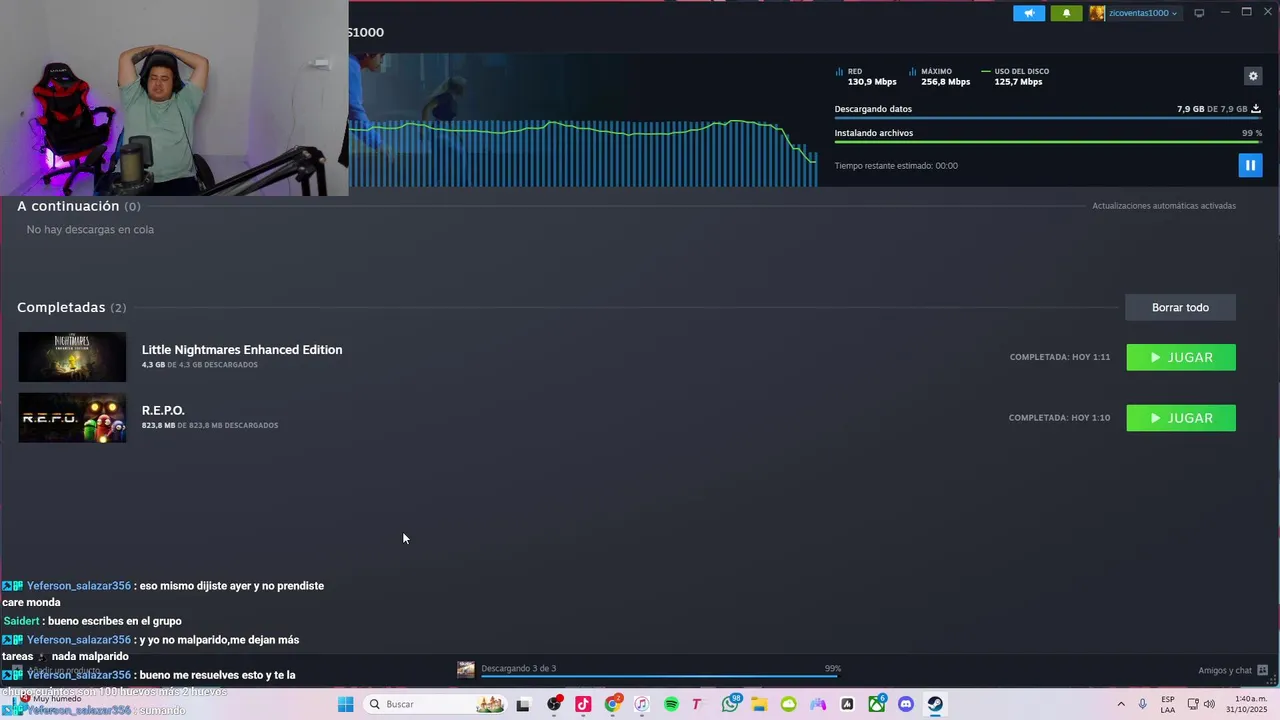Click the RED 130,9 Mbps stat
The image size is (1280, 720).
(x=866, y=76)
